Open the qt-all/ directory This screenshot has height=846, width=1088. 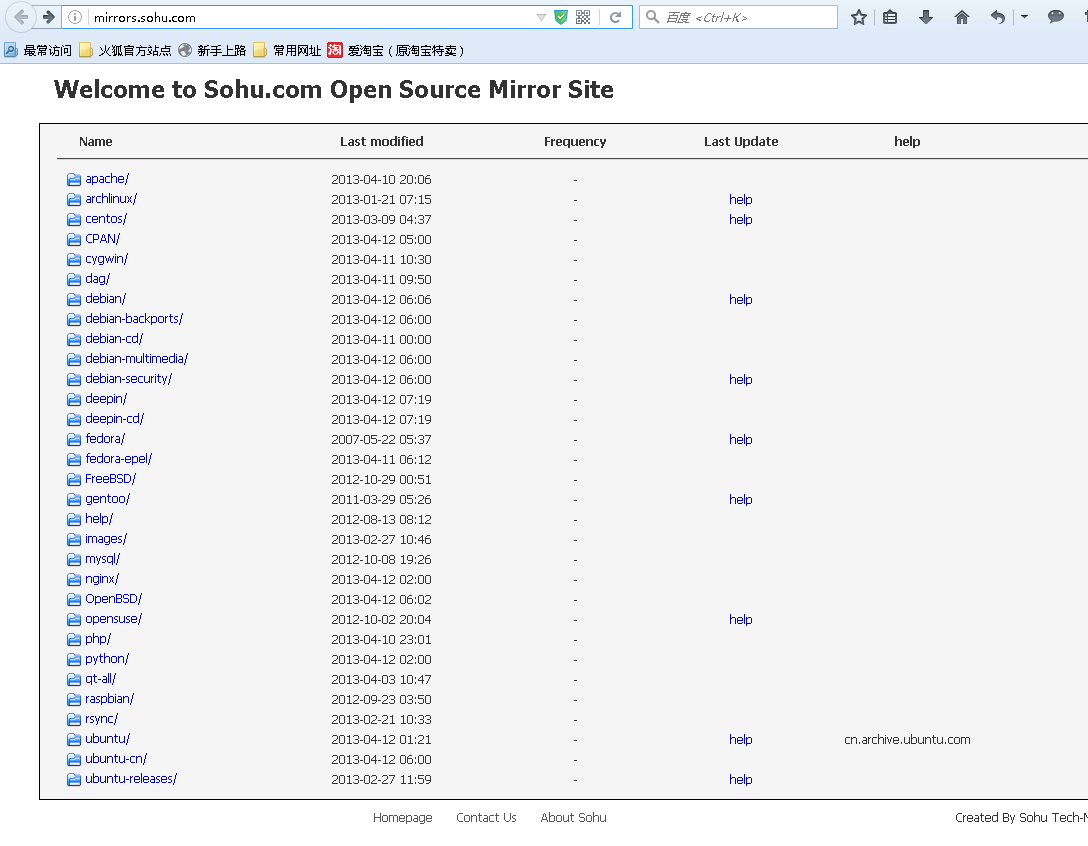point(101,679)
